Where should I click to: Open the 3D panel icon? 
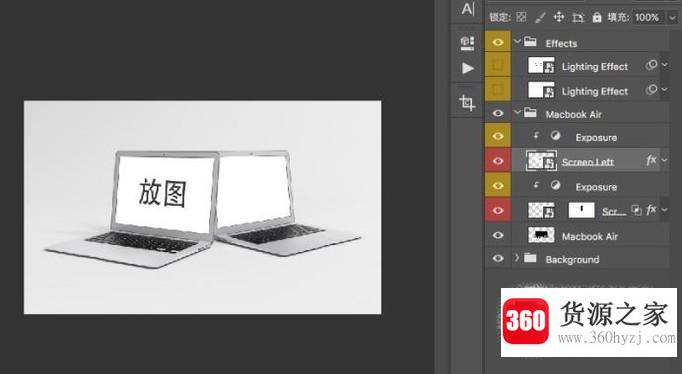point(467,43)
